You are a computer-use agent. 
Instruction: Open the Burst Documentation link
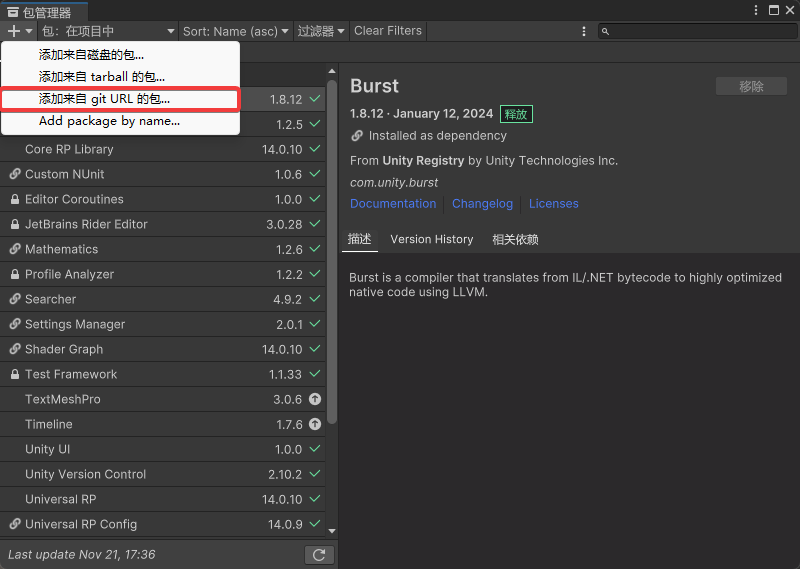click(393, 203)
